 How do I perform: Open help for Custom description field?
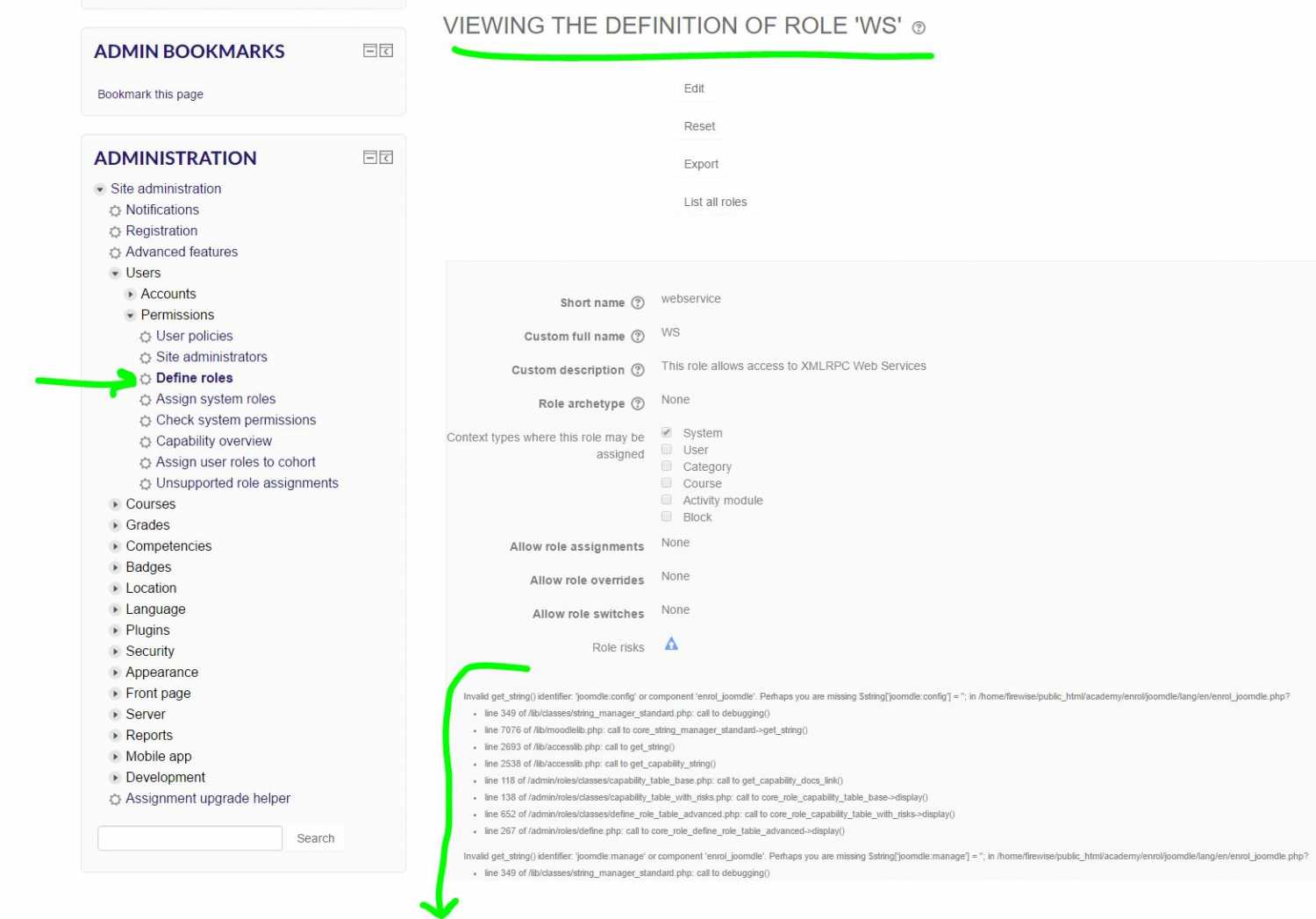point(638,370)
